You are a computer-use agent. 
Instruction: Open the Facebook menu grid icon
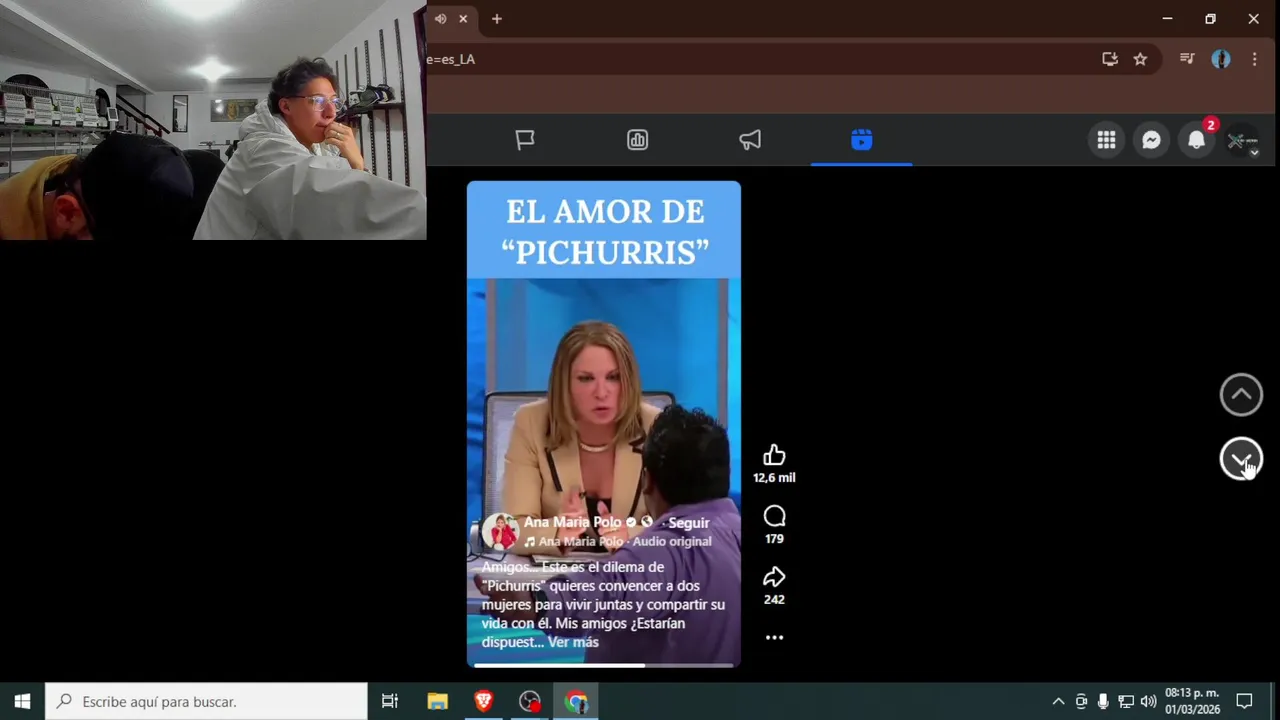point(1106,141)
